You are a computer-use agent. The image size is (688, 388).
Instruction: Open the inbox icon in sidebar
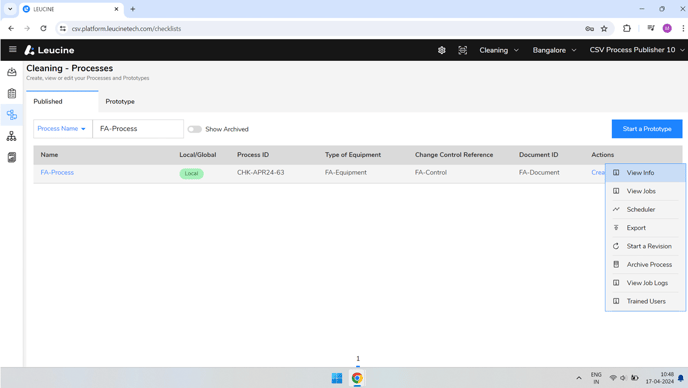click(12, 72)
